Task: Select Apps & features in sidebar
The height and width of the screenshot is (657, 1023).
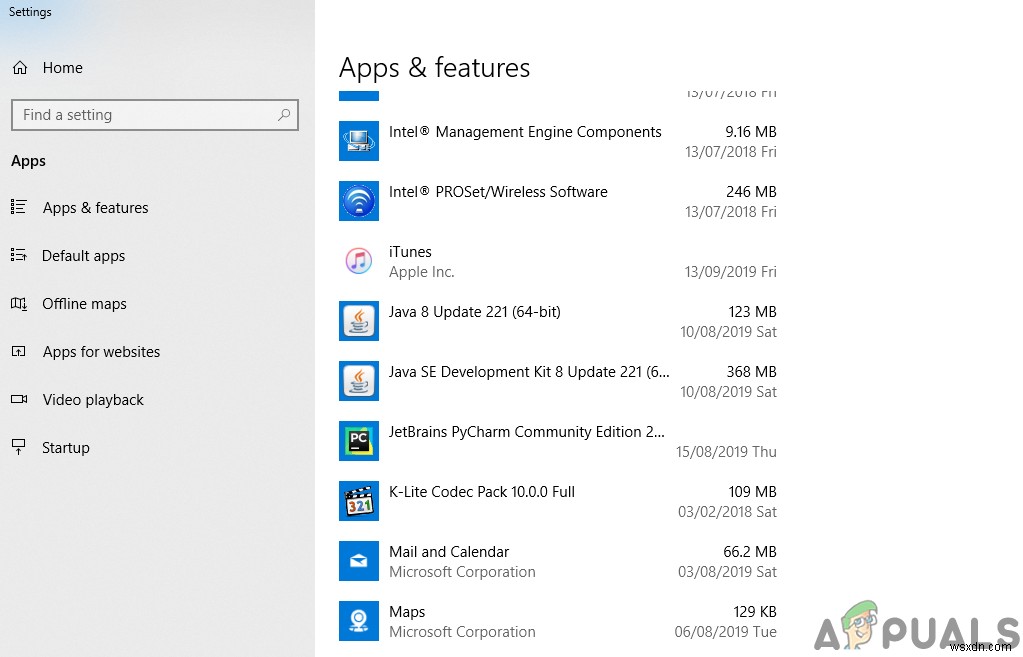Action: 95,208
